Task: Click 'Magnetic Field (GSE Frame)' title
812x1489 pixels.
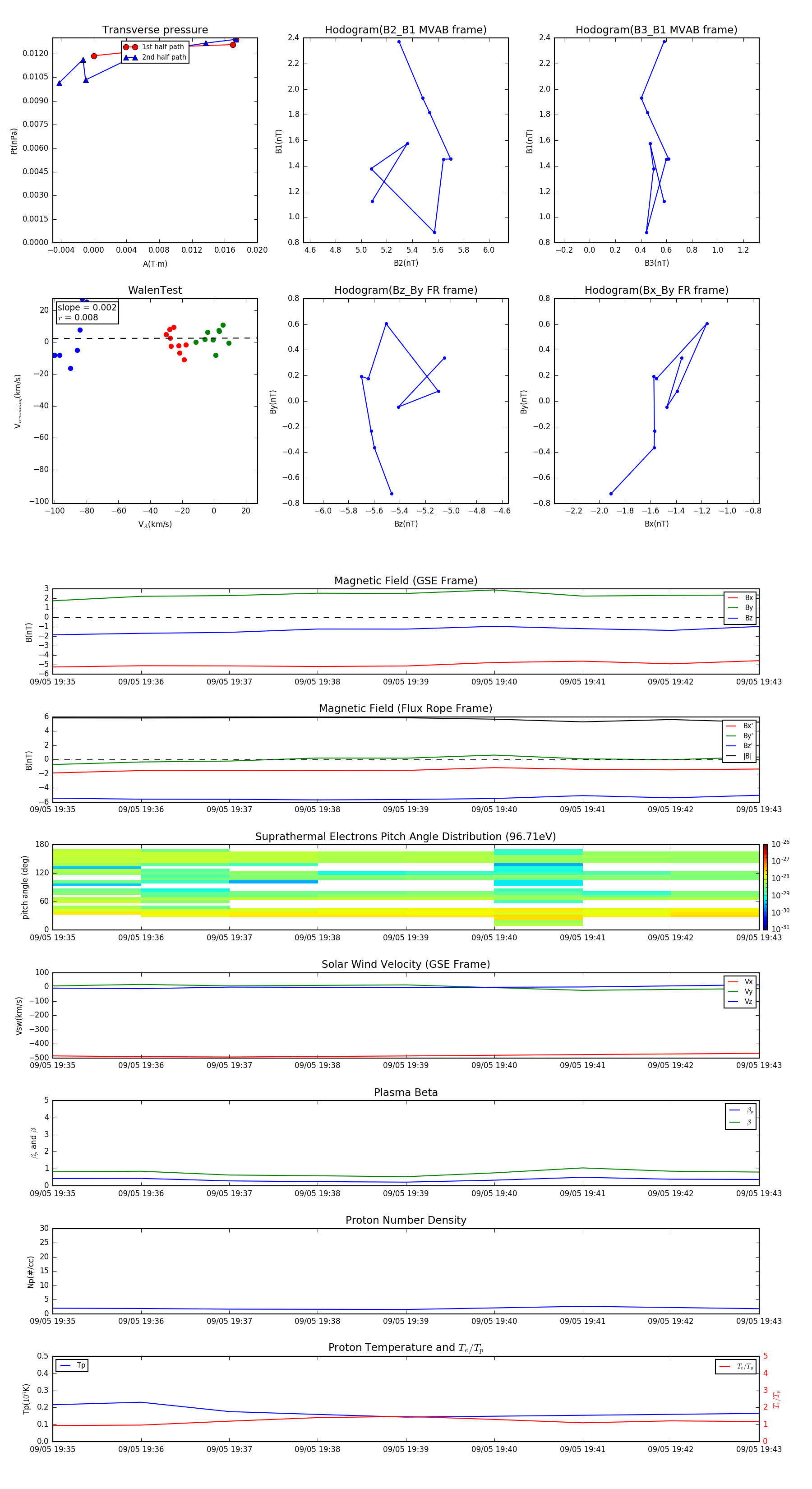Action: click(x=406, y=581)
